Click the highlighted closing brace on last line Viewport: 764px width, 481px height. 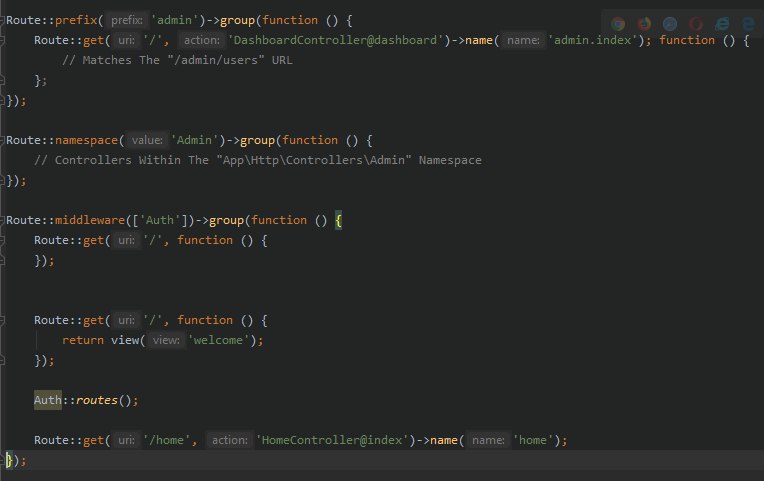[x=8, y=460]
